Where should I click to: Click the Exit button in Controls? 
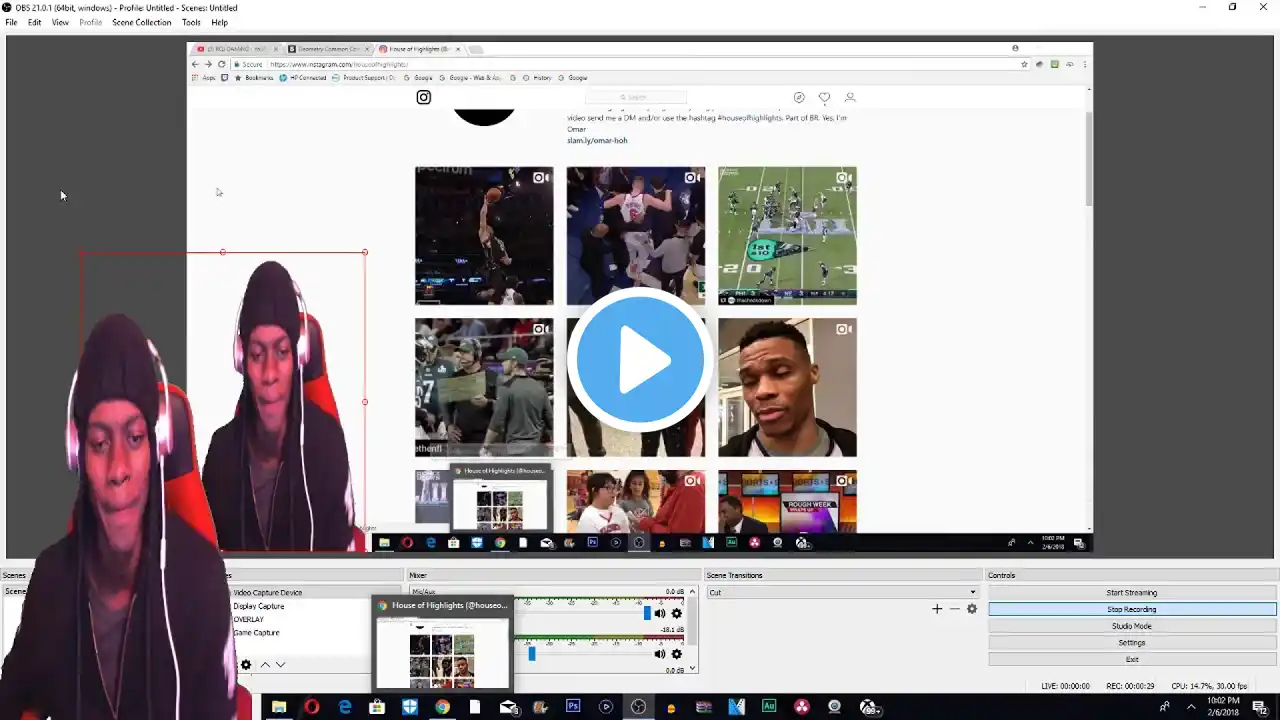click(x=1132, y=659)
